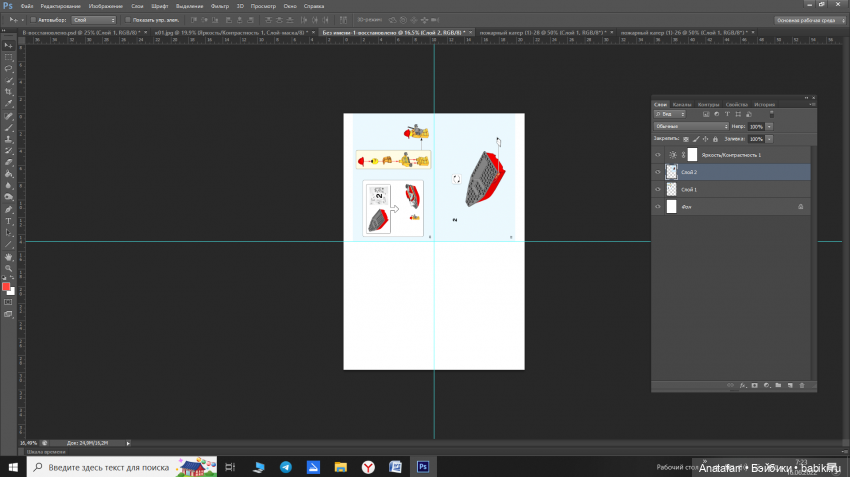Create a new layer with the panel icon
Screen dimensions: 850x477
[789, 384]
